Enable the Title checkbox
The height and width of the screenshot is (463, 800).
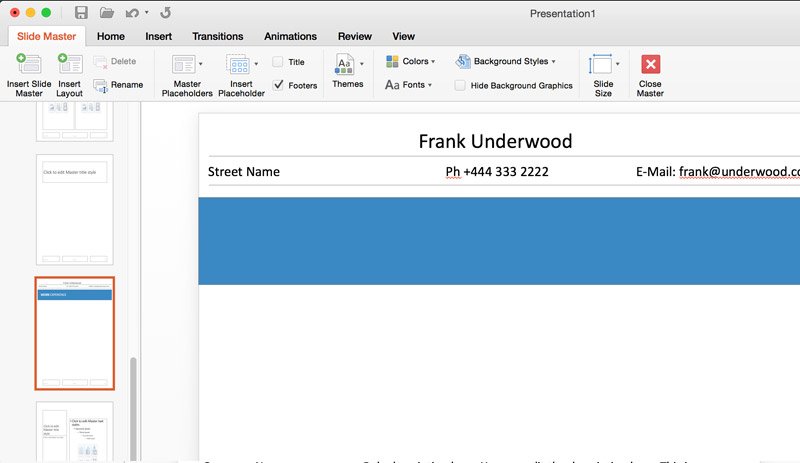pos(278,62)
